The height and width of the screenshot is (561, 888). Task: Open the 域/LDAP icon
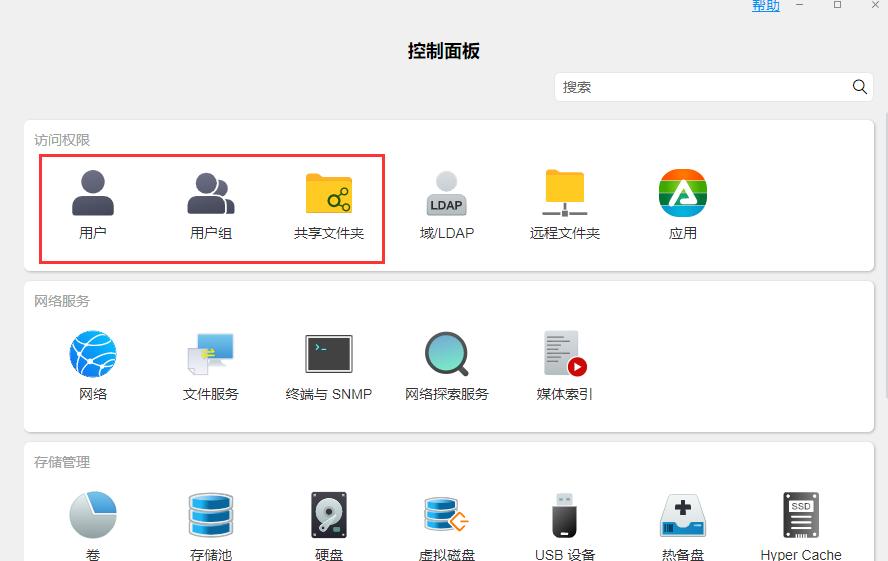tap(446, 193)
